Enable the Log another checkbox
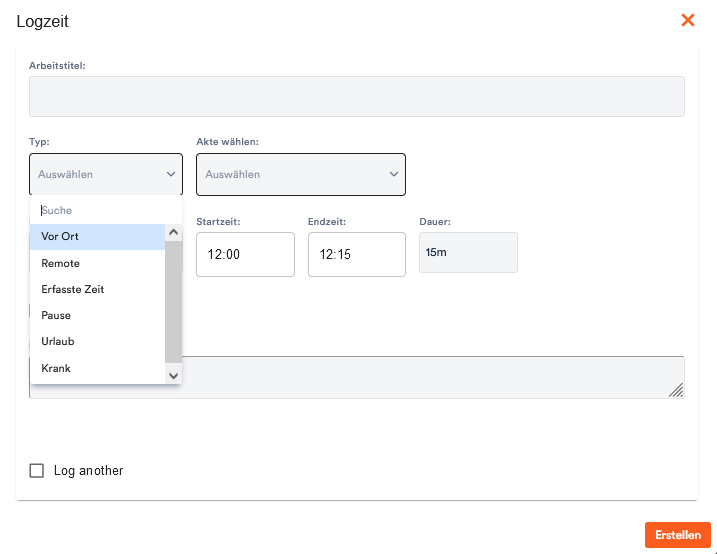The height and width of the screenshot is (554, 717). (x=37, y=470)
